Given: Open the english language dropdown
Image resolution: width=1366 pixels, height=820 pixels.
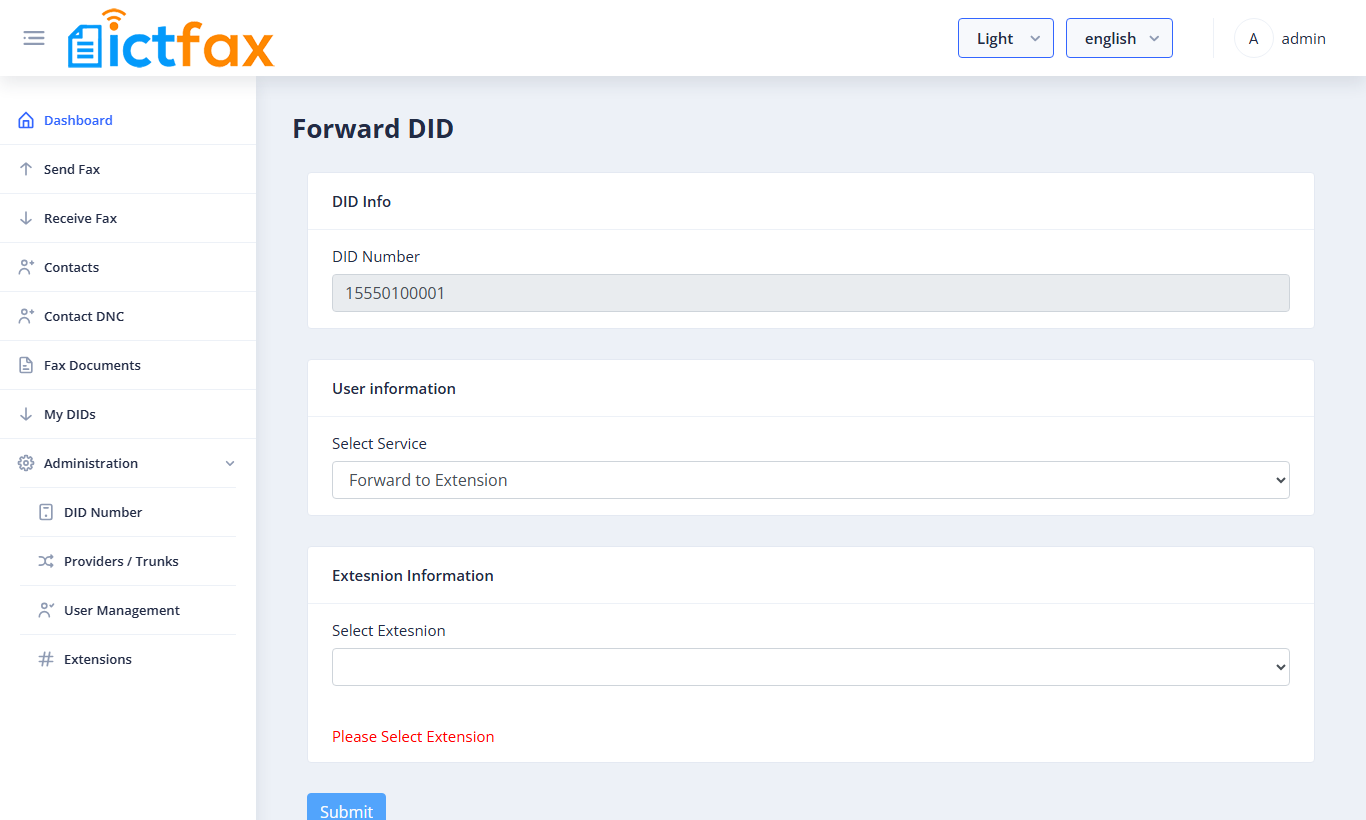Looking at the screenshot, I should [x=1119, y=38].
